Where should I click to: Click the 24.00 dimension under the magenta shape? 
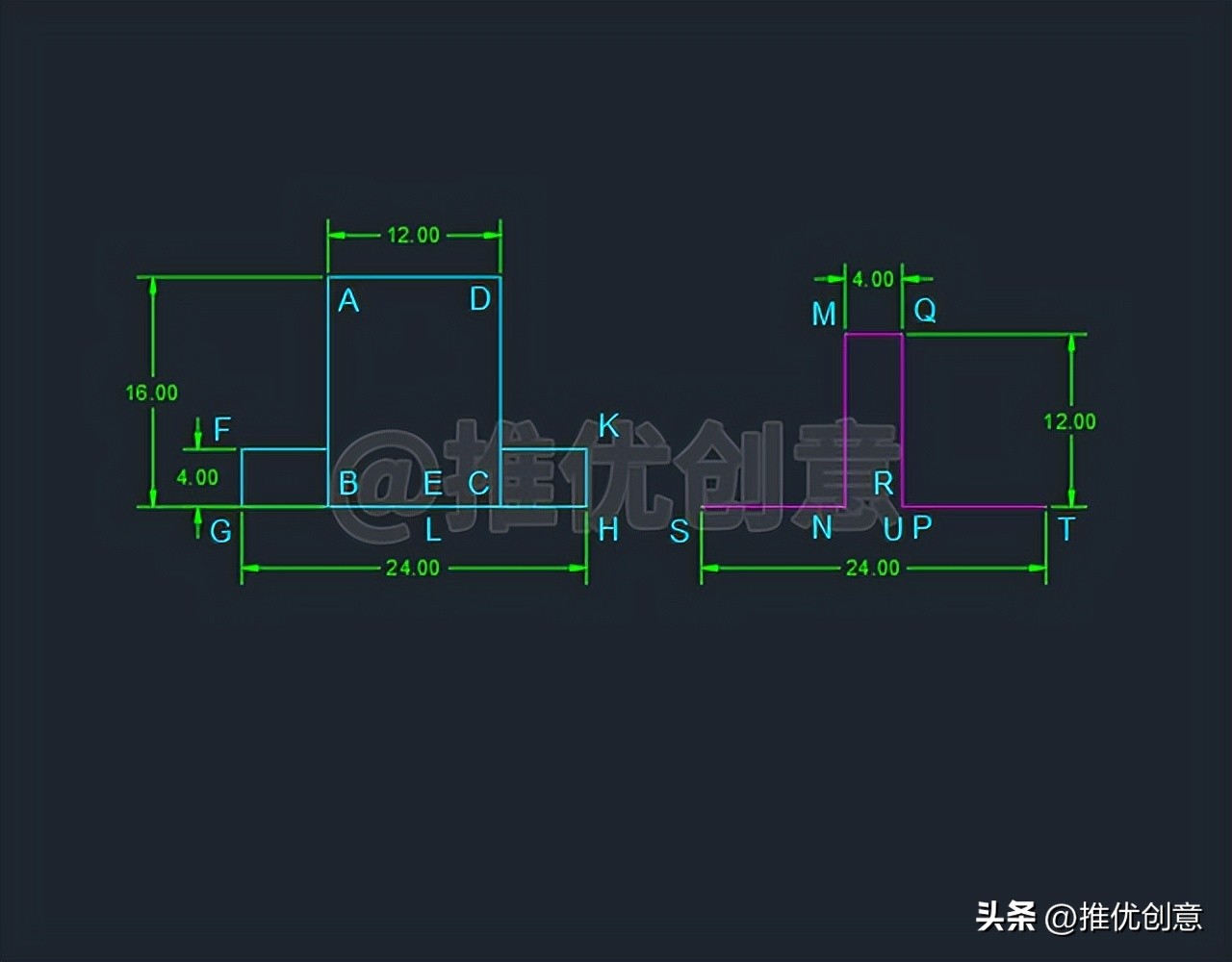[873, 568]
